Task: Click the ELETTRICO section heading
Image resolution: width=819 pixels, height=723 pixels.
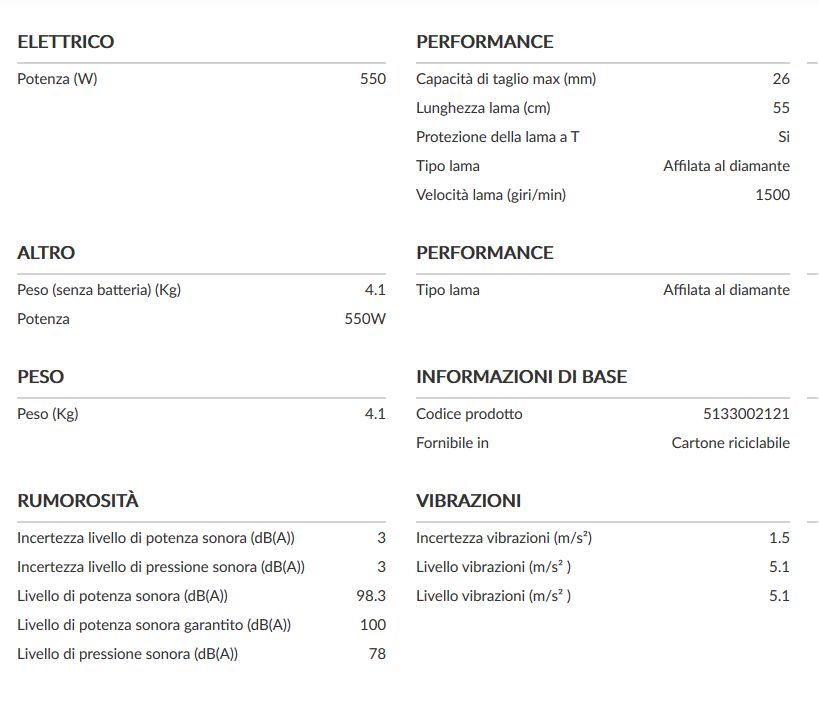Action: 66,42
